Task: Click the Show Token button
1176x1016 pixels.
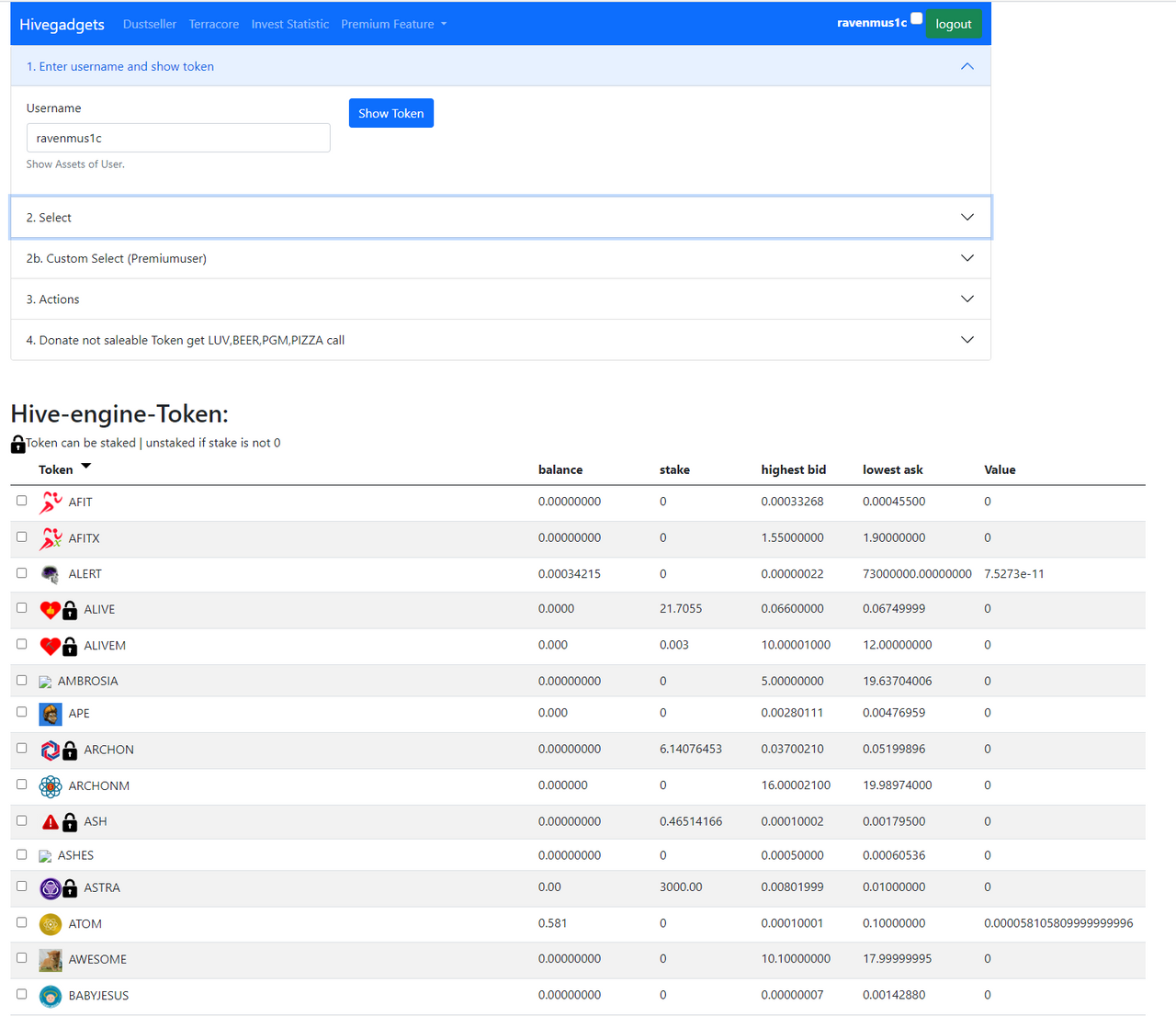Action: [391, 113]
